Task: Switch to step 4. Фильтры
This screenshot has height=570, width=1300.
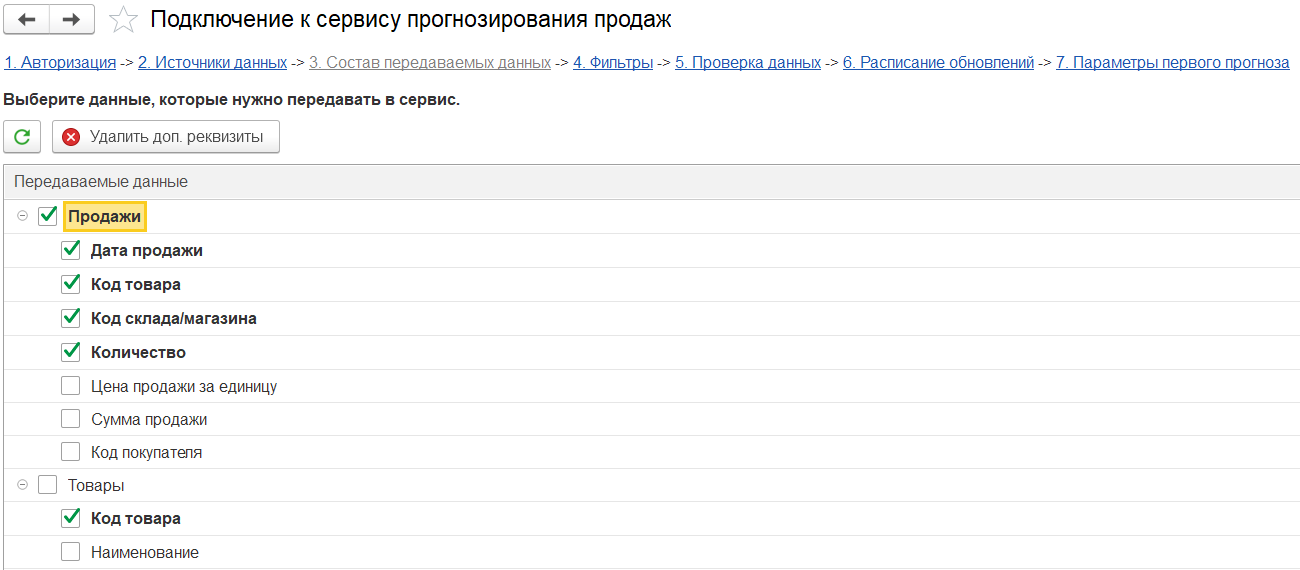Action: [x=613, y=62]
